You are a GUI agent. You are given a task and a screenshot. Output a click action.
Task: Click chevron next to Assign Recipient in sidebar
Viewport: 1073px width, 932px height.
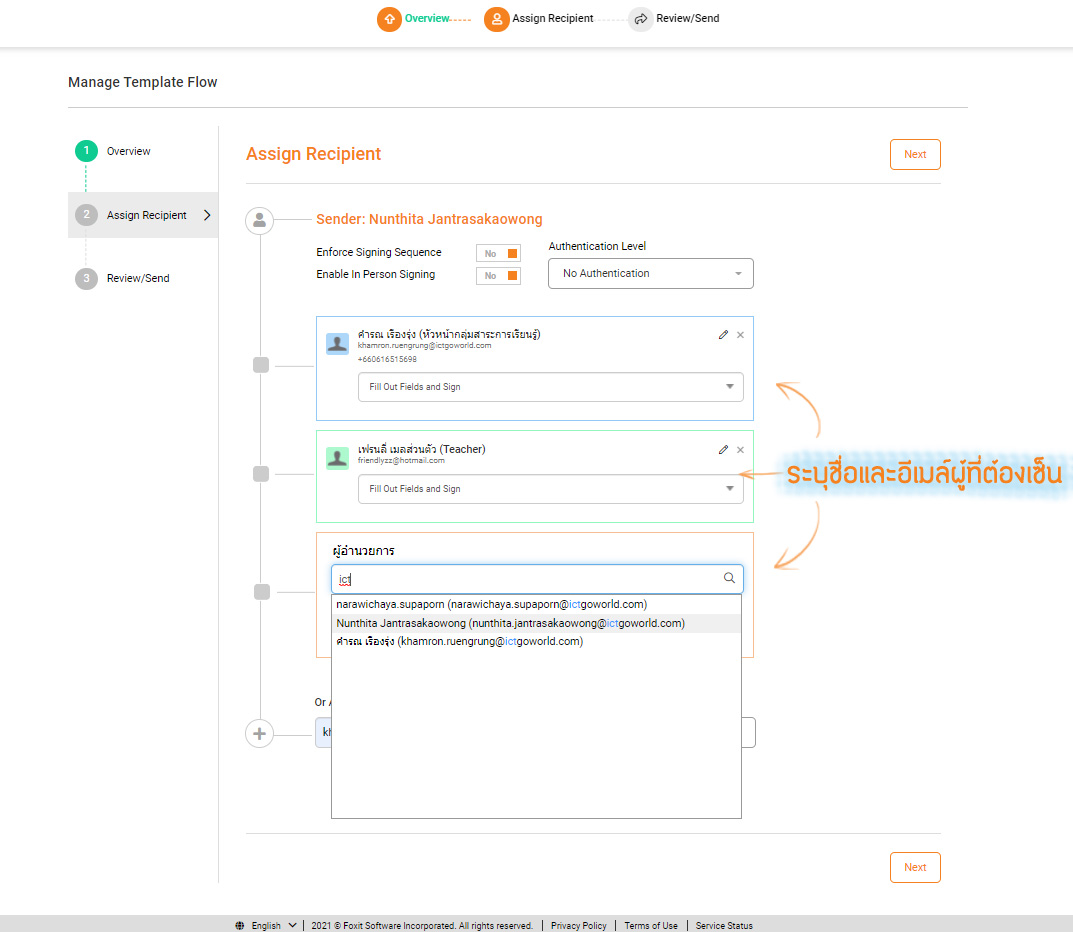[207, 215]
